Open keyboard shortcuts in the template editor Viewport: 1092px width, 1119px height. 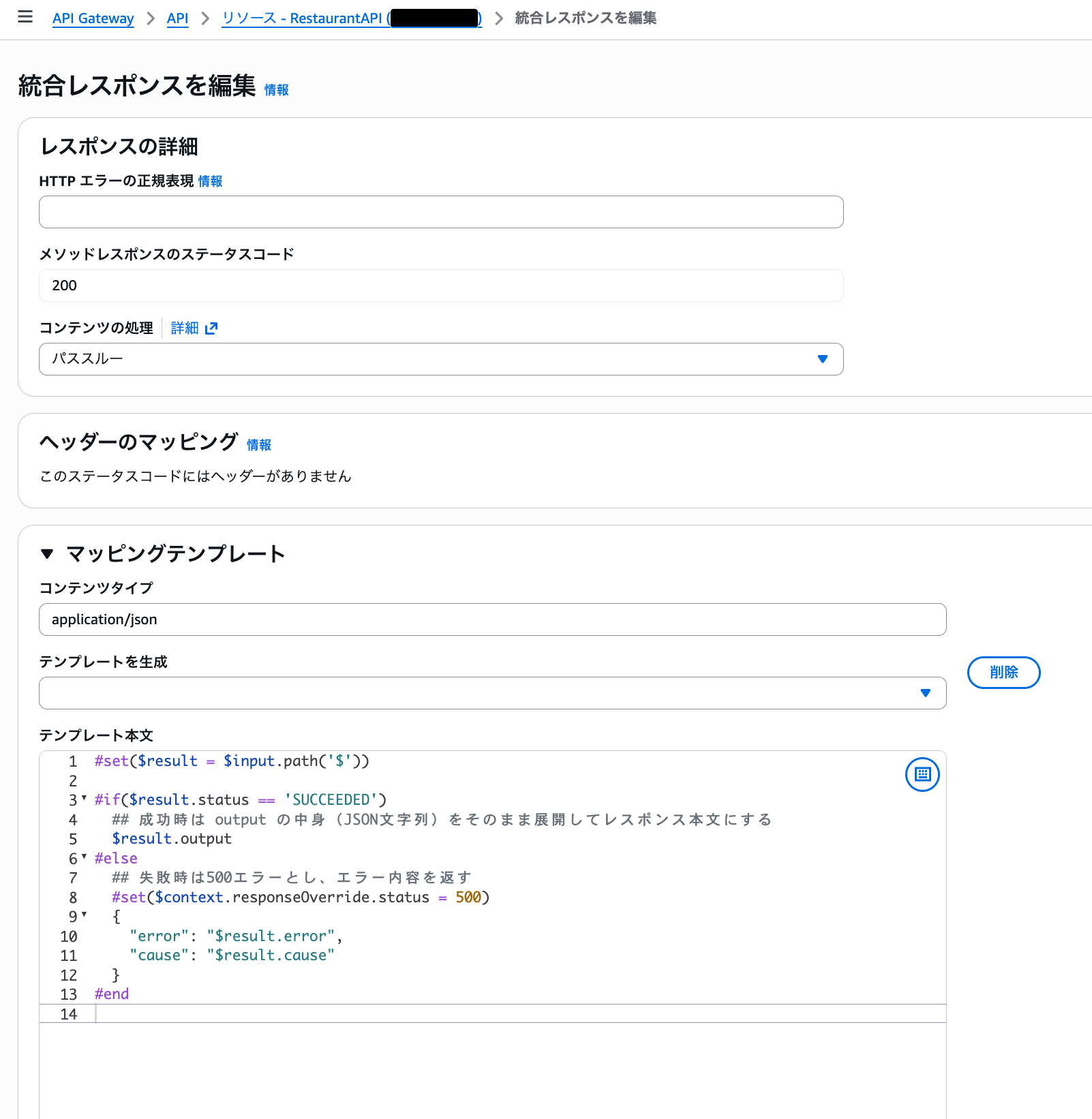(x=922, y=775)
